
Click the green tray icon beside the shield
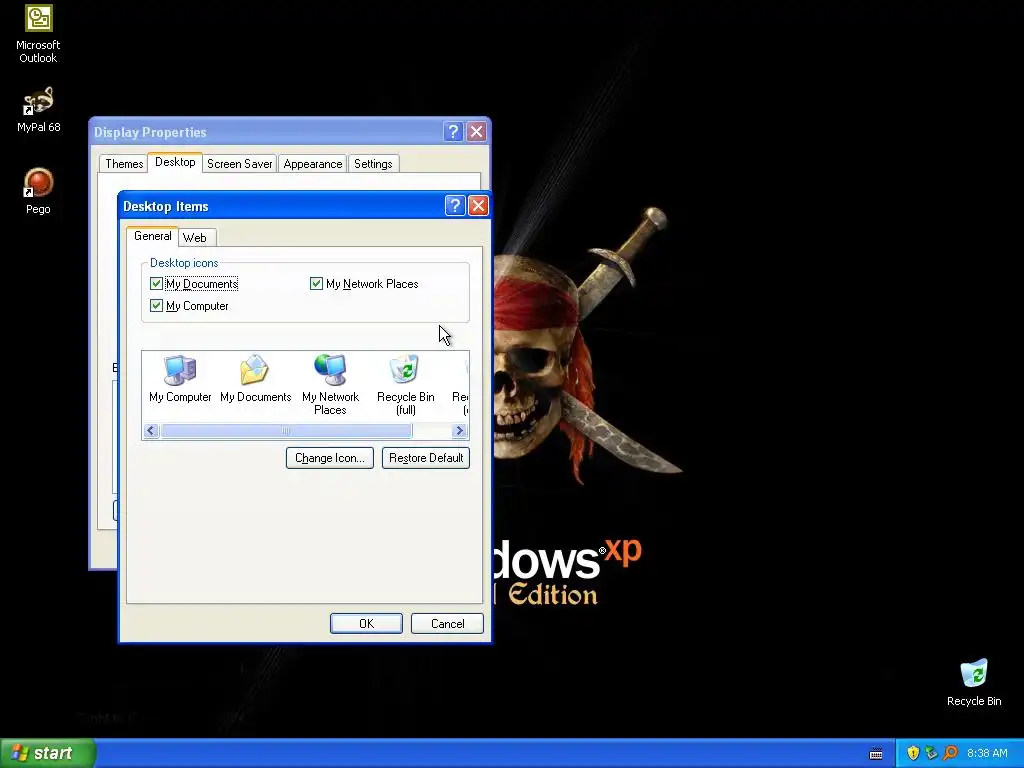pyautogui.click(x=931, y=753)
